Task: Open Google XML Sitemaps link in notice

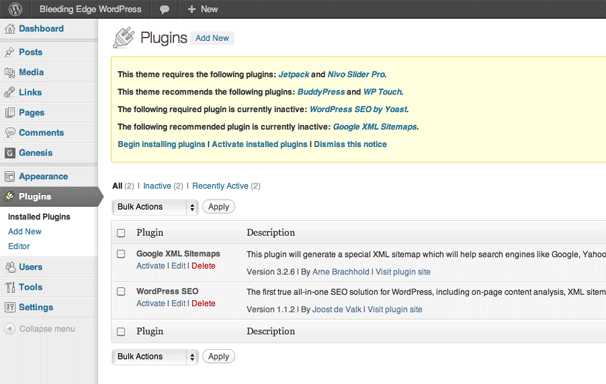Action: pos(374,127)
